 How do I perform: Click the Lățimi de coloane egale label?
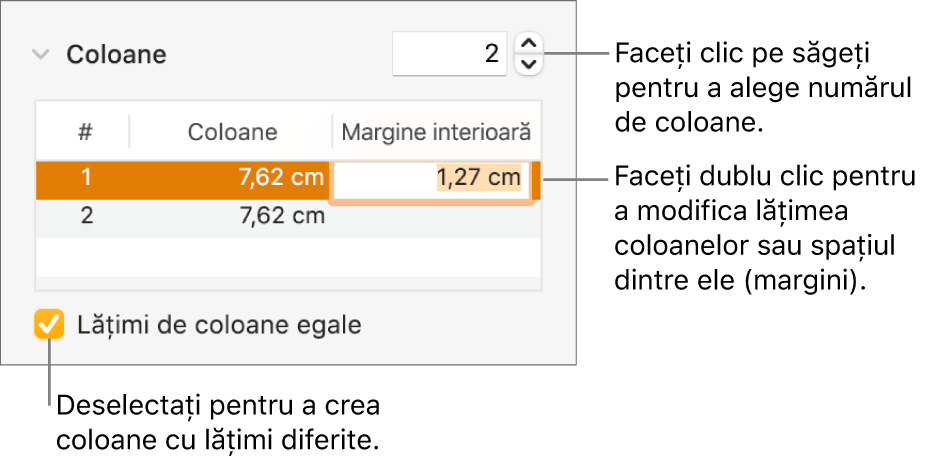(219, 325)
